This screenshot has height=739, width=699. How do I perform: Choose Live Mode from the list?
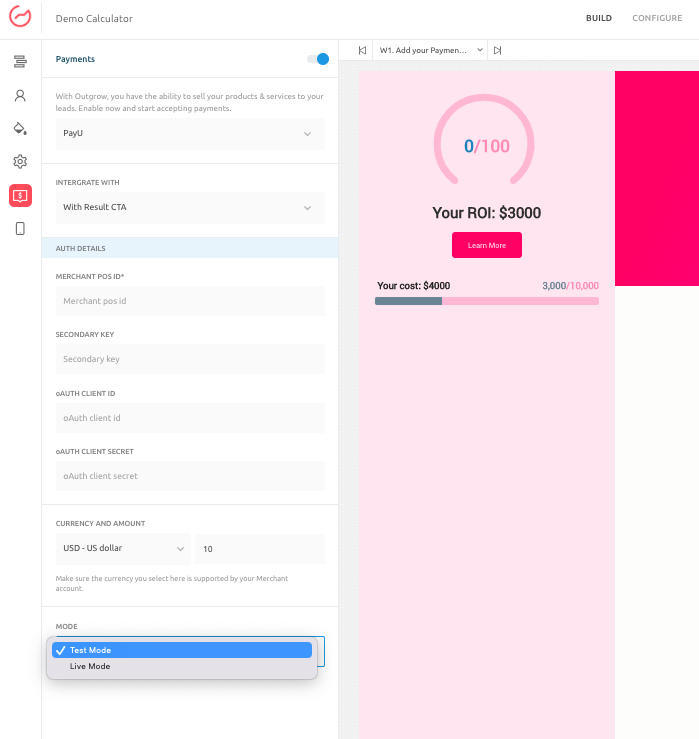pos(90,666)
